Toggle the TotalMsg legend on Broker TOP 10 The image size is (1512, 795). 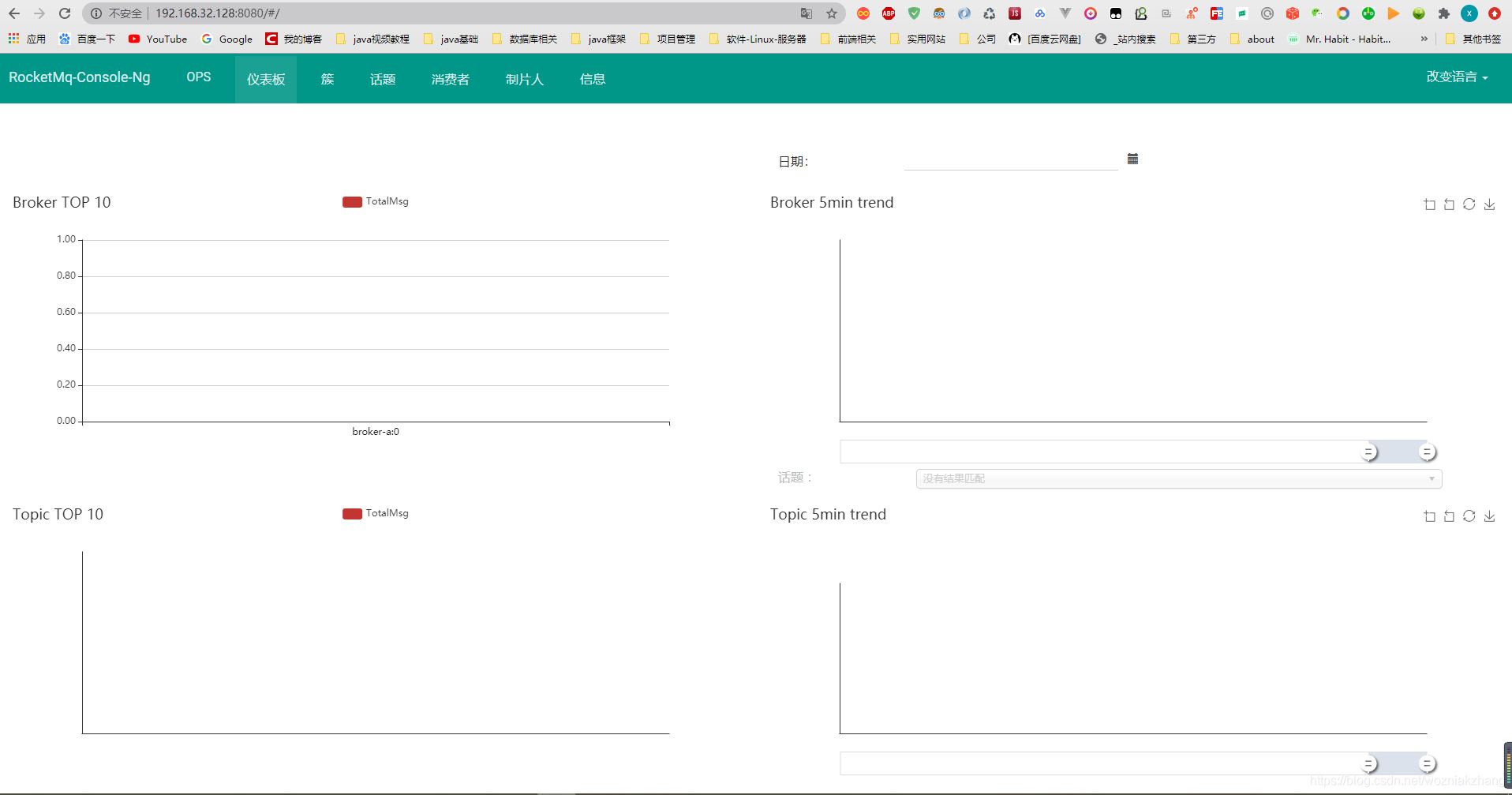375,201
